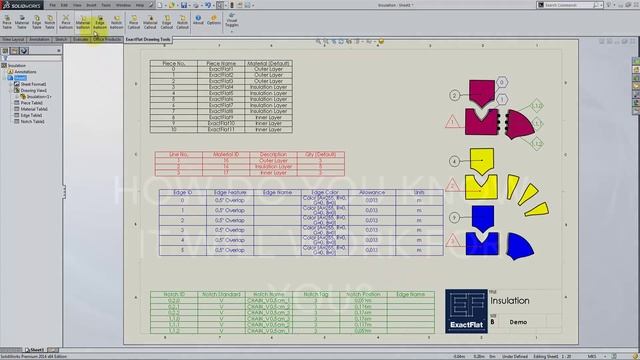The image size is (640, 360).
Task: Open the Window menu
Action: pos(123,5)
